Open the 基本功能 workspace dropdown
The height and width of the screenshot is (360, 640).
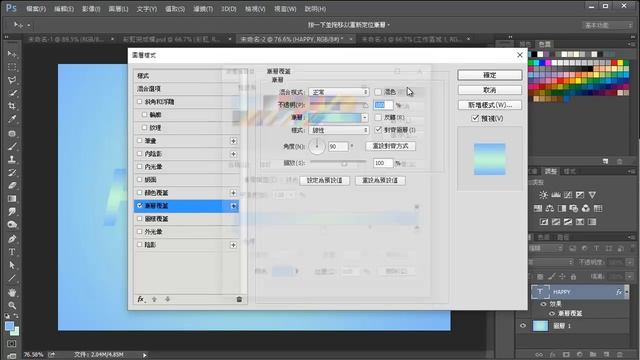(607, 25)
